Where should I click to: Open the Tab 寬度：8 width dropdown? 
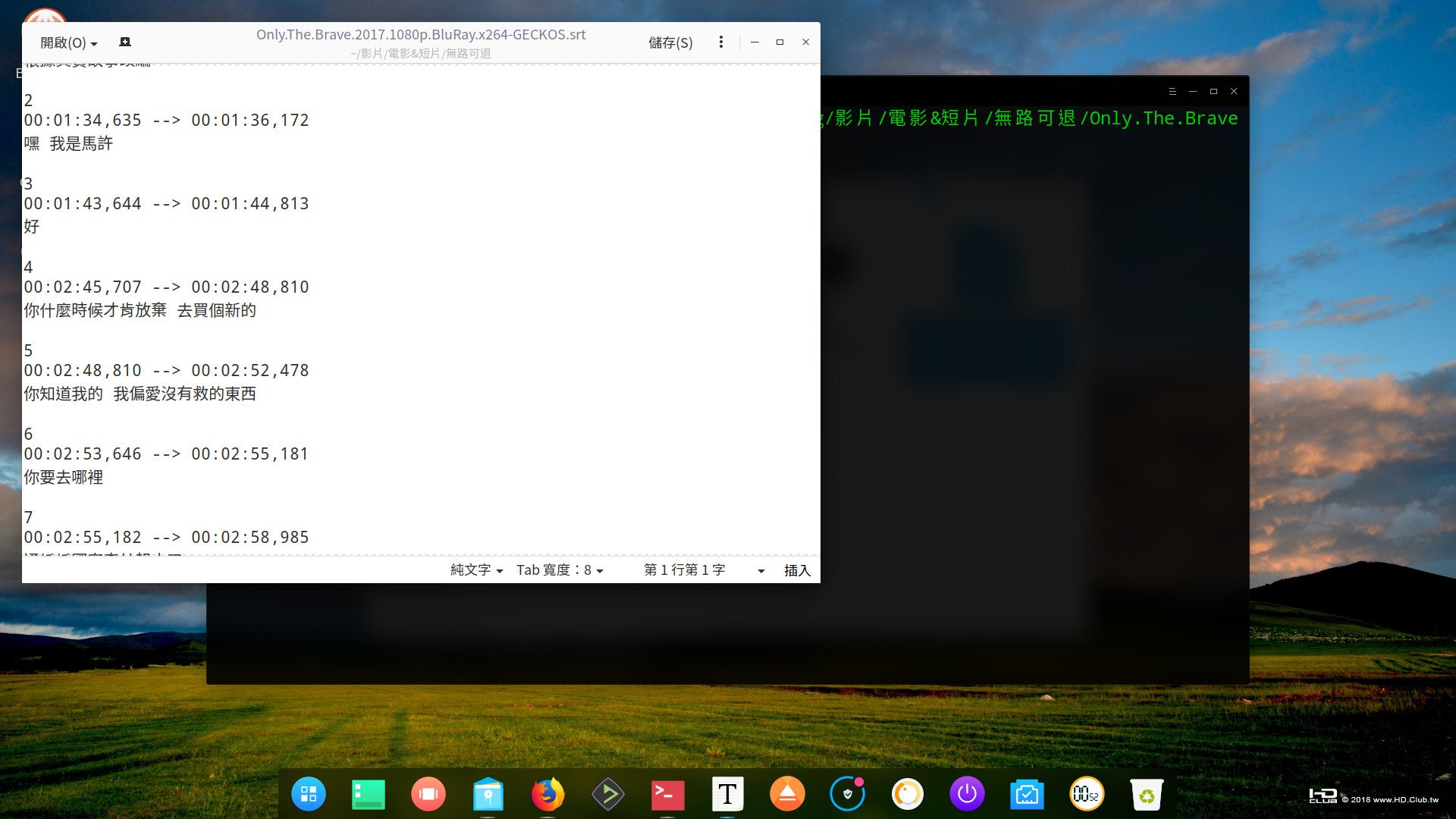click(559, 570)
